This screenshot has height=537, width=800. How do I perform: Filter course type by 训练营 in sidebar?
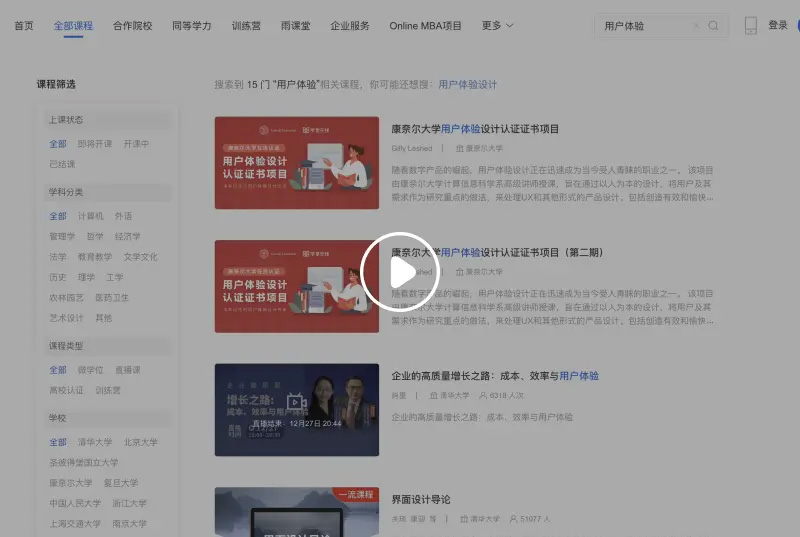coord(108,391)
